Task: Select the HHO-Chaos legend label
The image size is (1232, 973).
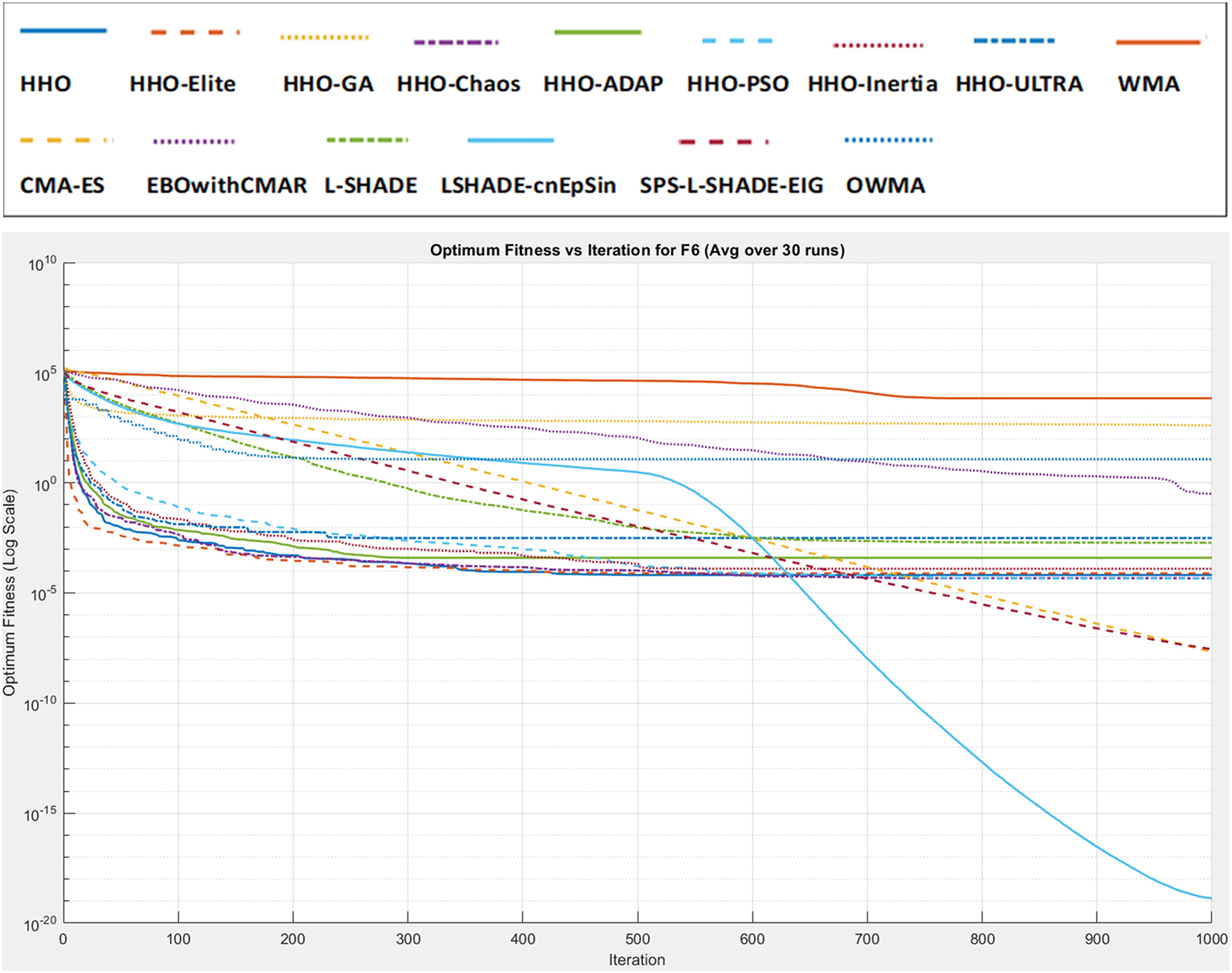Action: pyautogui.click(x=459, y=84)
